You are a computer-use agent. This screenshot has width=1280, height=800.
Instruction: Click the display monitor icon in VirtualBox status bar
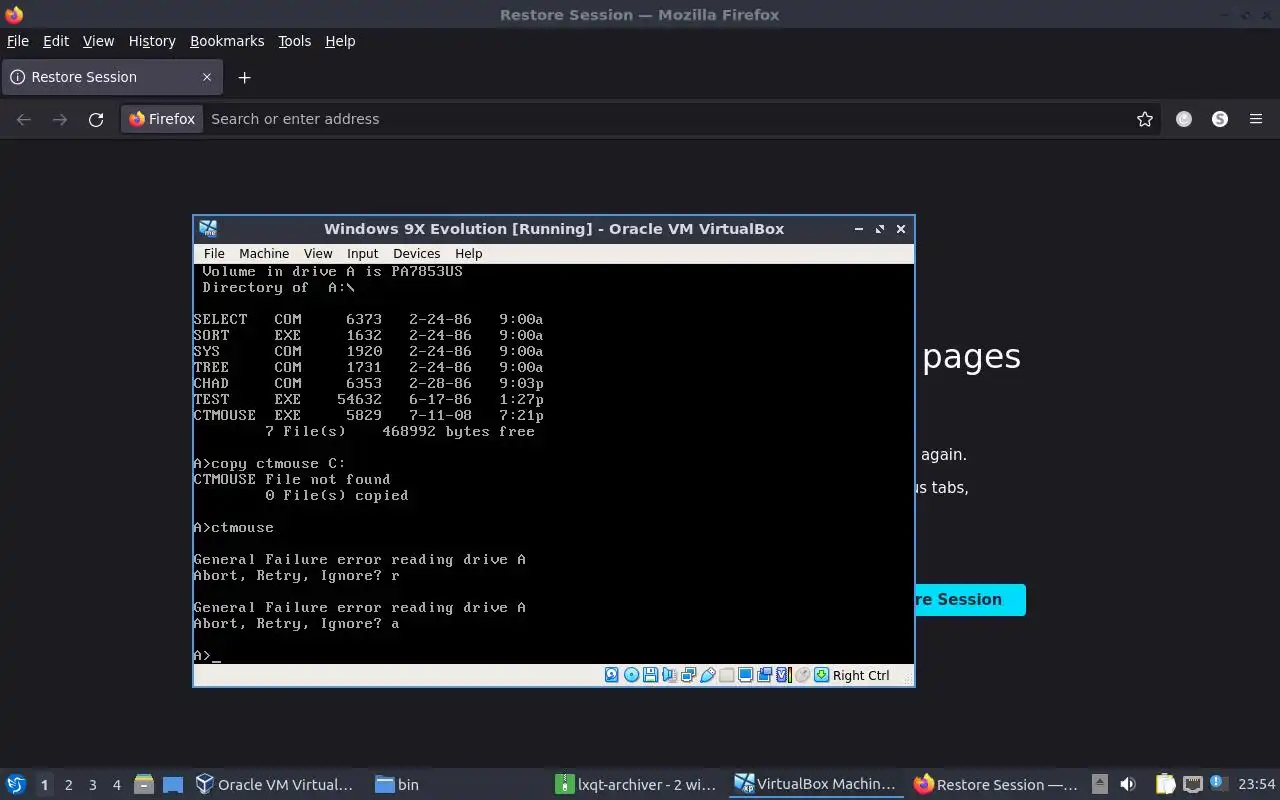(x=746, y=675)
